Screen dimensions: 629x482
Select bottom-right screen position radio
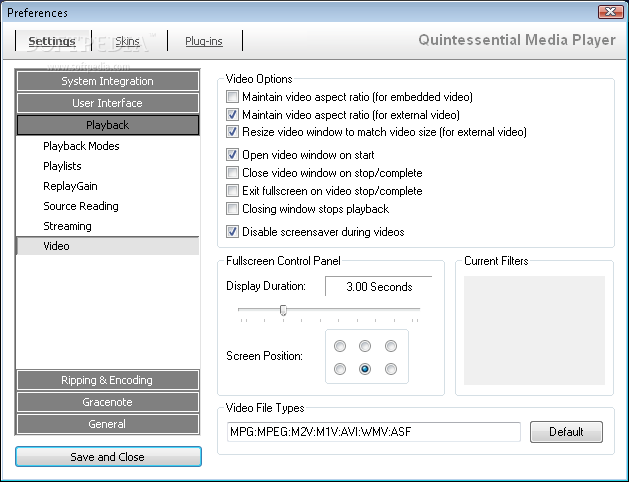point(391,369)
